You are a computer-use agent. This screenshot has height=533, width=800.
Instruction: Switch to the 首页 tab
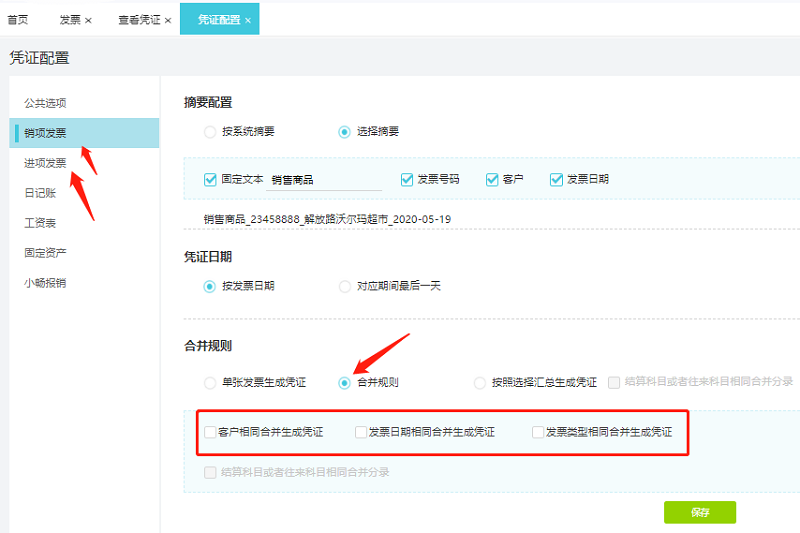tap(18, 20)
